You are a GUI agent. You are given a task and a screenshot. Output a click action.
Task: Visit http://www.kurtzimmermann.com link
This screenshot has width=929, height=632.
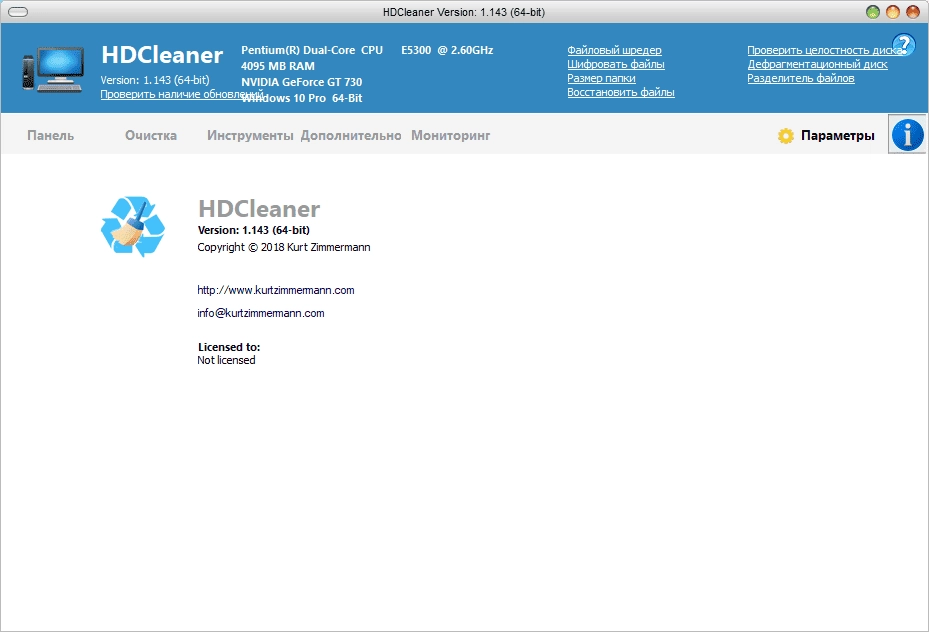[276, 290]
